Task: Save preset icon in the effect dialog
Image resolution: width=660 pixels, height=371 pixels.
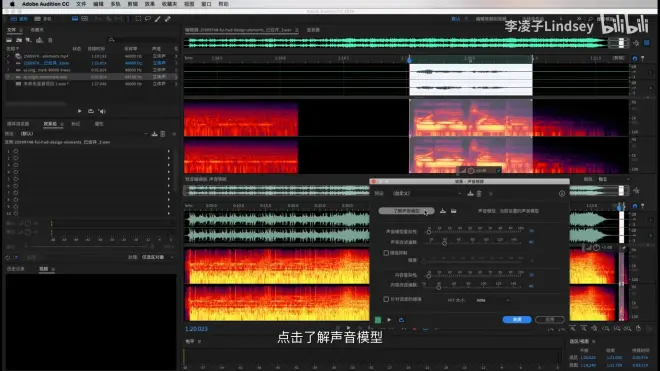Action: pyautogui.click(x=470, y=194)
